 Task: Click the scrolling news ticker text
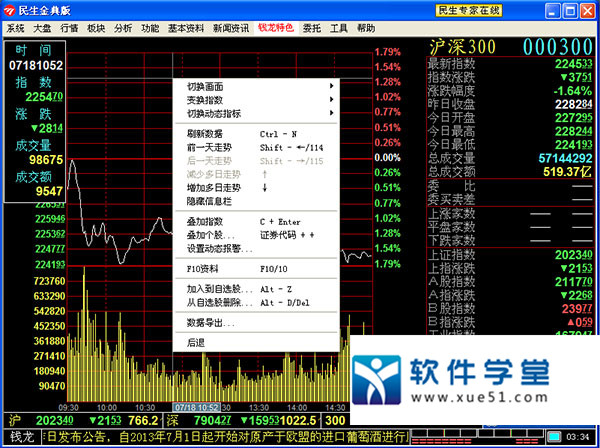tap(225, 437)
